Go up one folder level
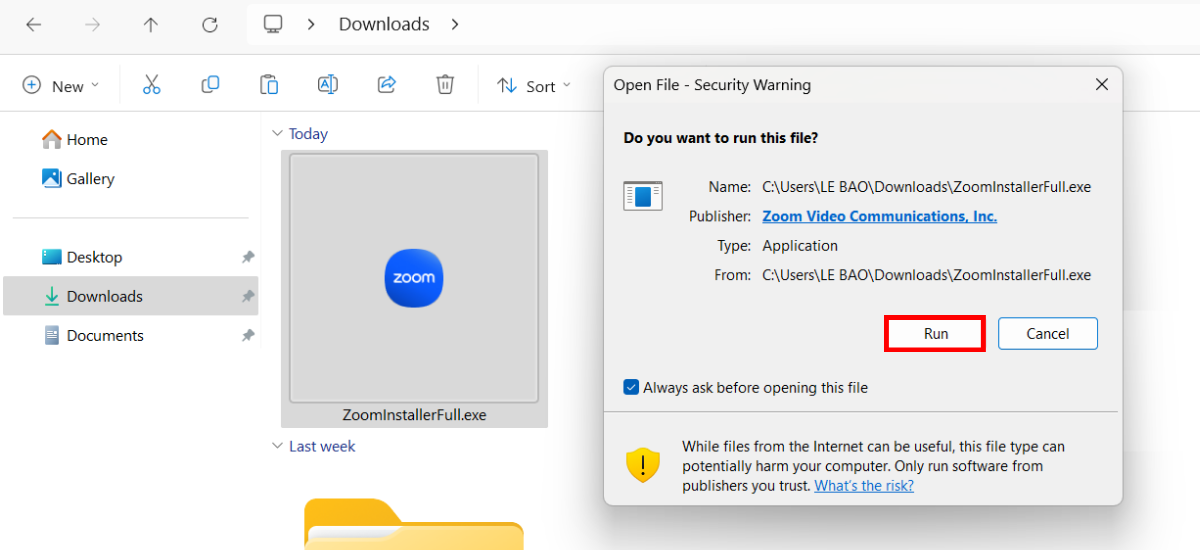 click(151, 25)
